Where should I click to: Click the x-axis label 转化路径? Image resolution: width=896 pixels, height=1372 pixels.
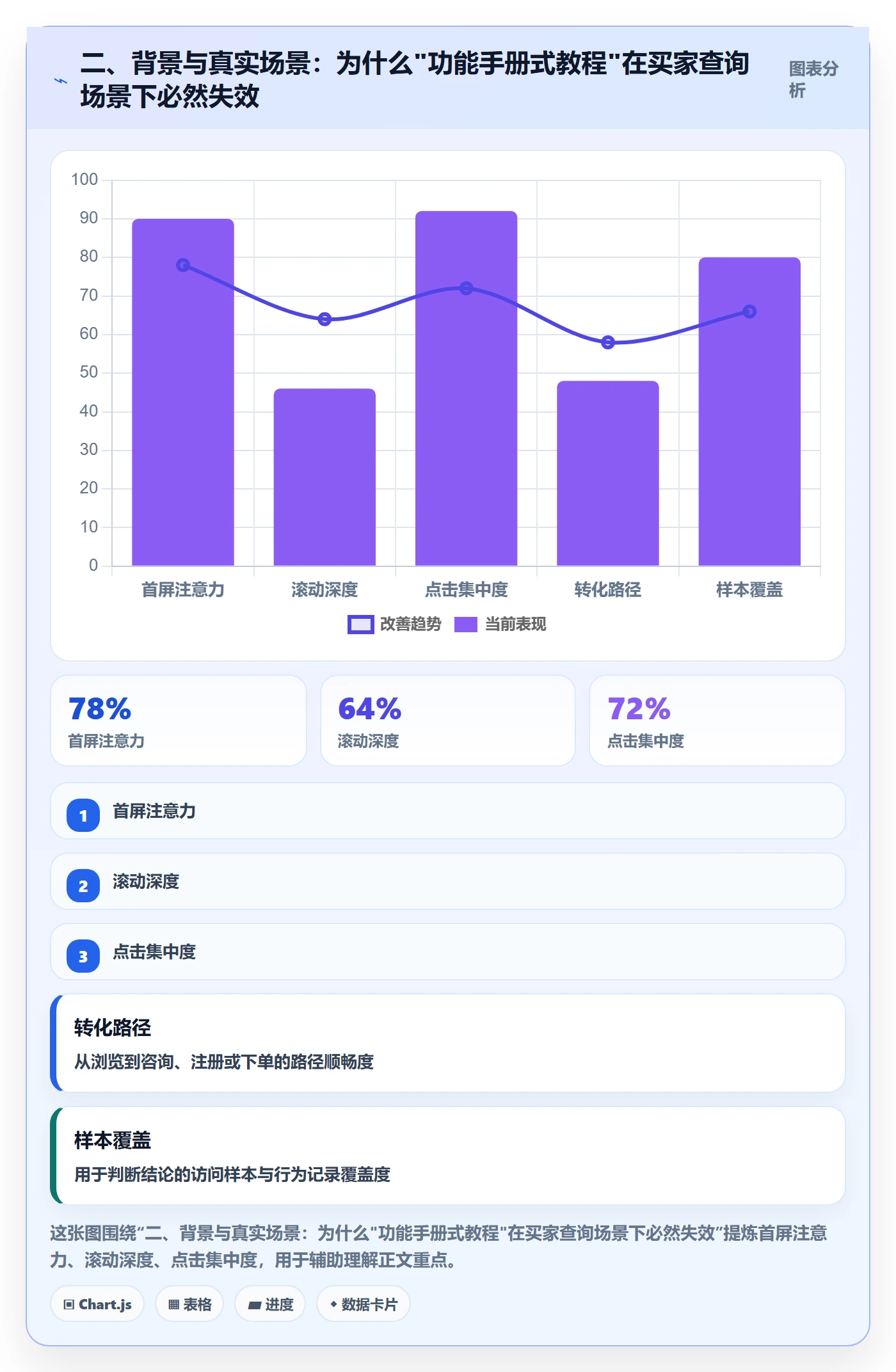point(608,590)
